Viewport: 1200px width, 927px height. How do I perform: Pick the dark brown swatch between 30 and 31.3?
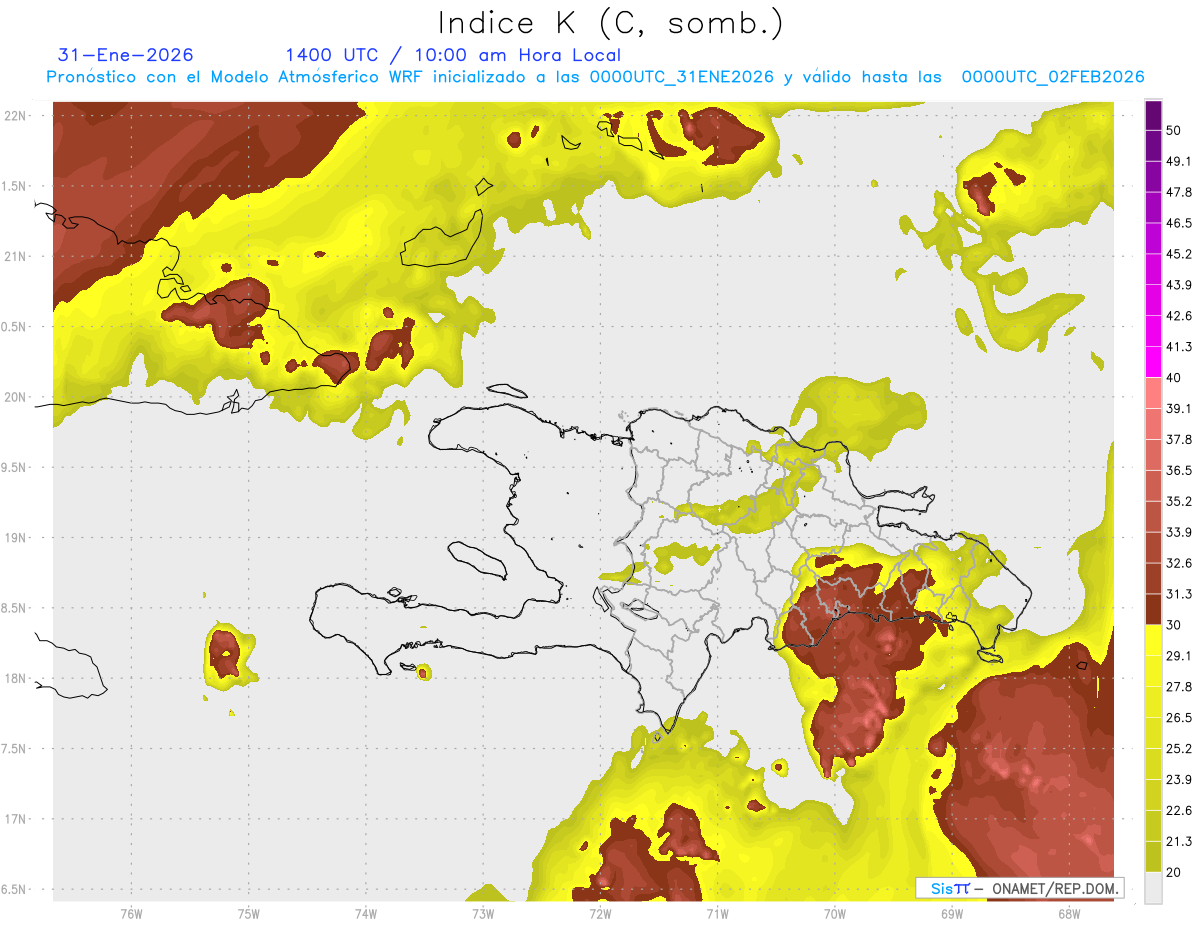[x=1153, y=609]
